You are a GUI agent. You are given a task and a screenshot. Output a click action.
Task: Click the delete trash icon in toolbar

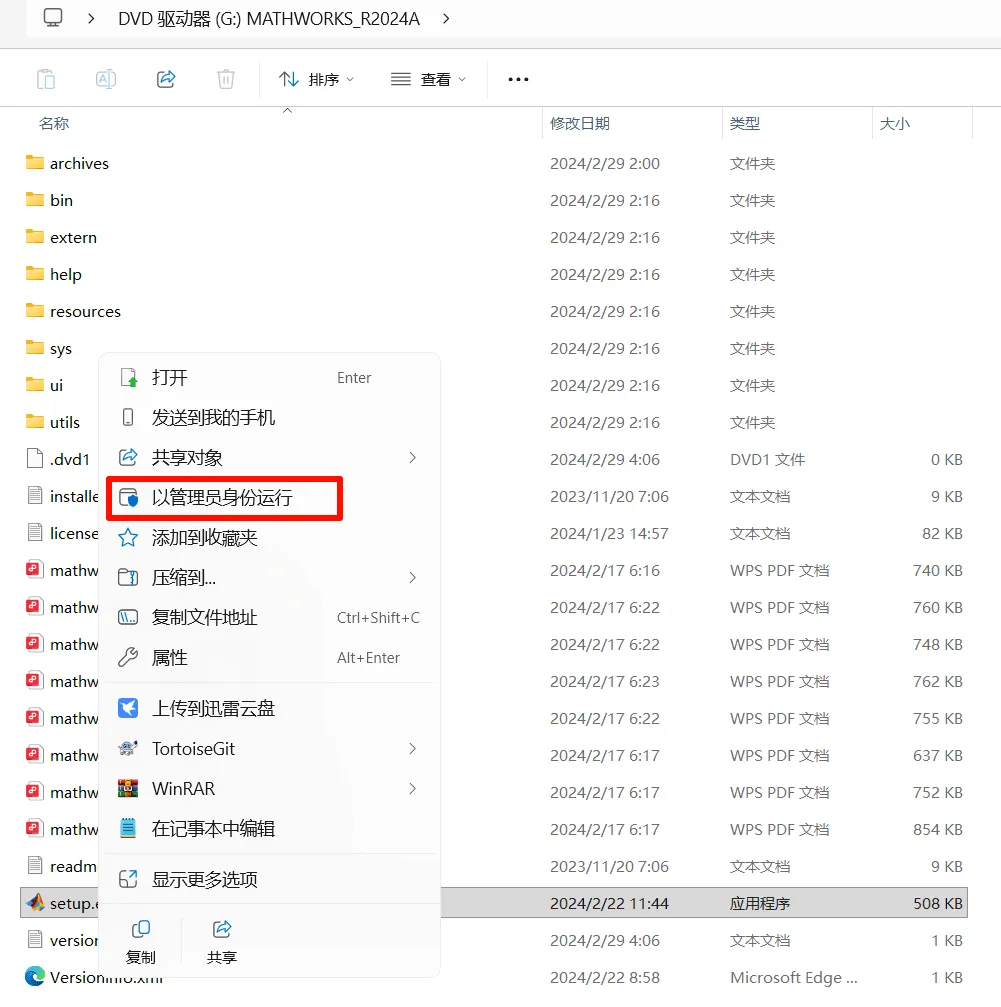tap(225, 80)
